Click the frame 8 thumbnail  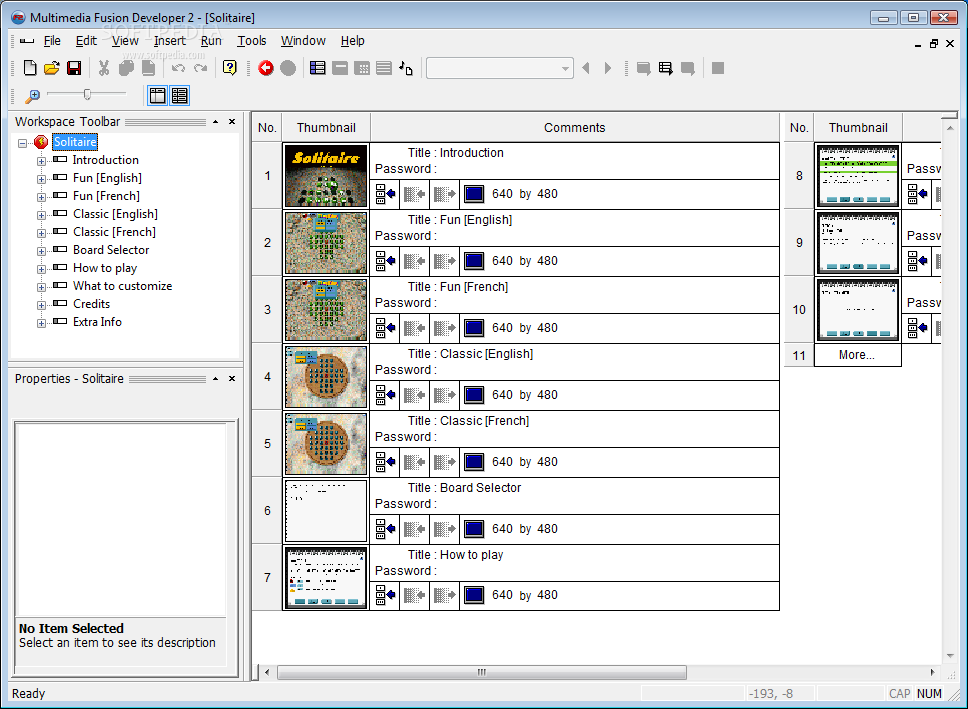point(857,175)
